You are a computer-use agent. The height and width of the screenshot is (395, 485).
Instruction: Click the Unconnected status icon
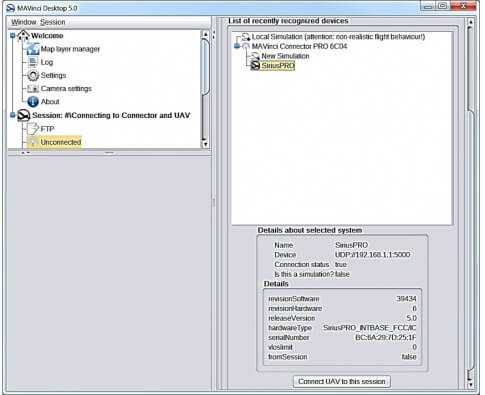[x=33, y=142]
